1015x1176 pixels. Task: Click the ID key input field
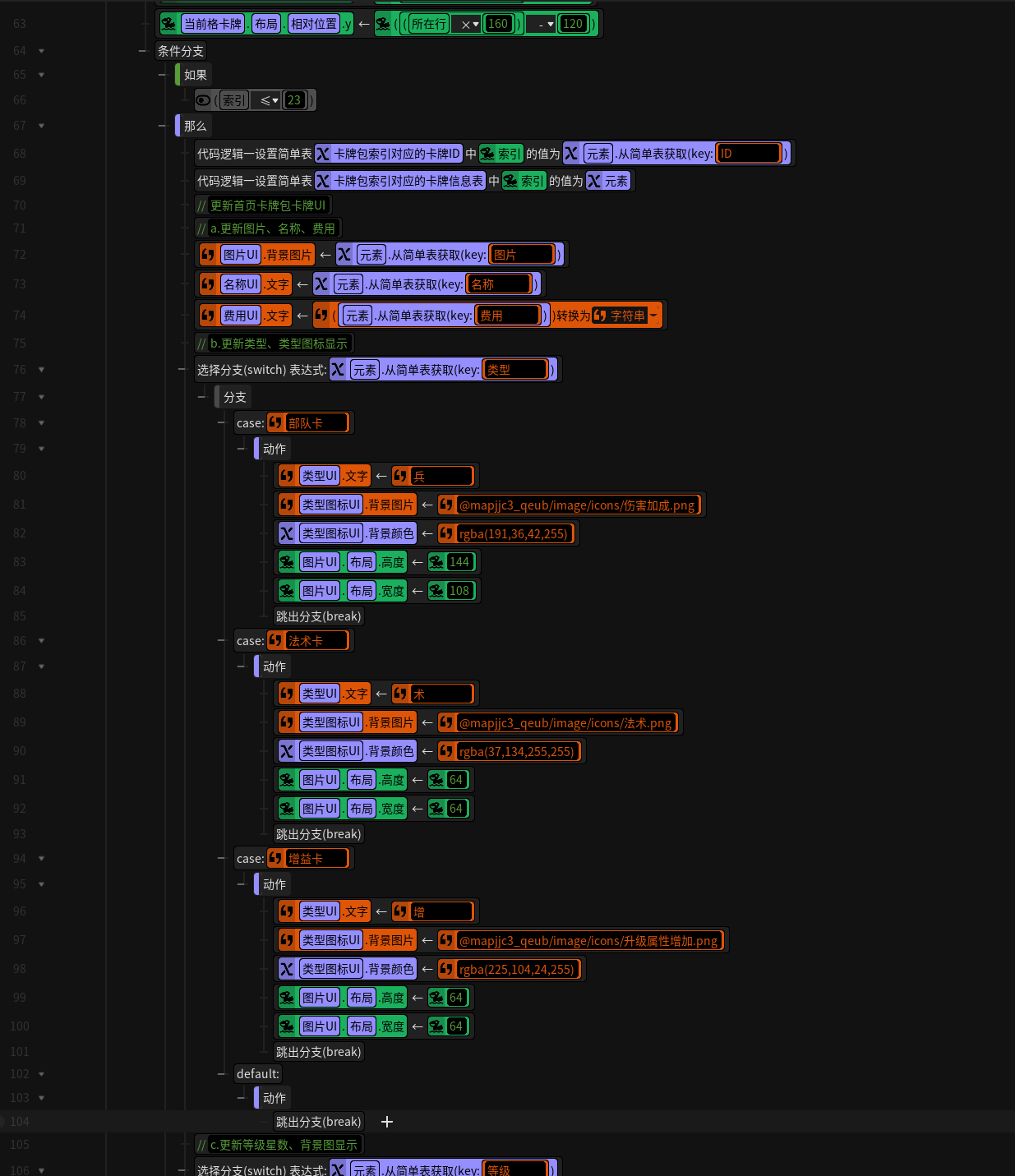(749, 154)
